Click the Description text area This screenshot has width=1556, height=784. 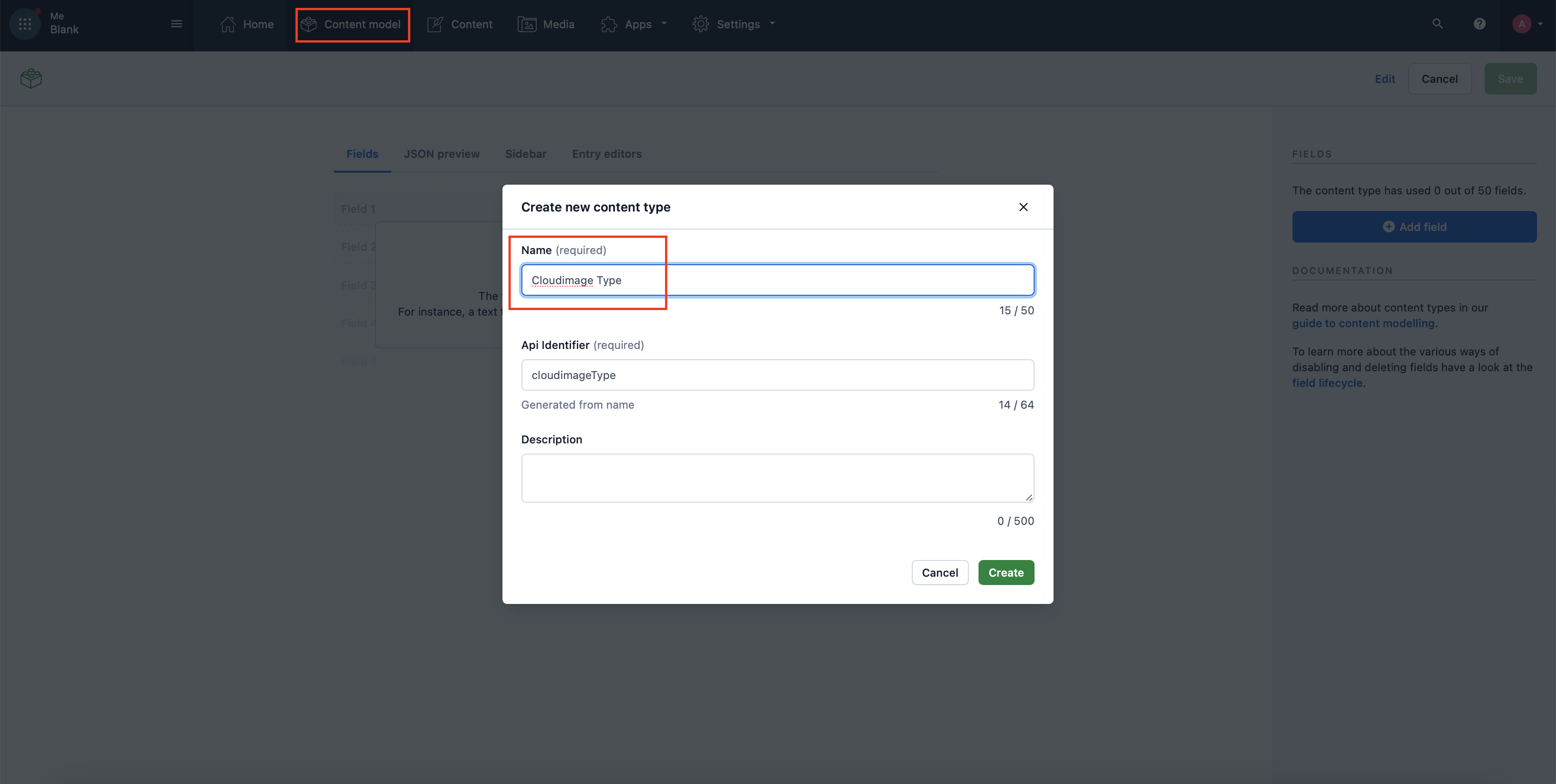778,478
